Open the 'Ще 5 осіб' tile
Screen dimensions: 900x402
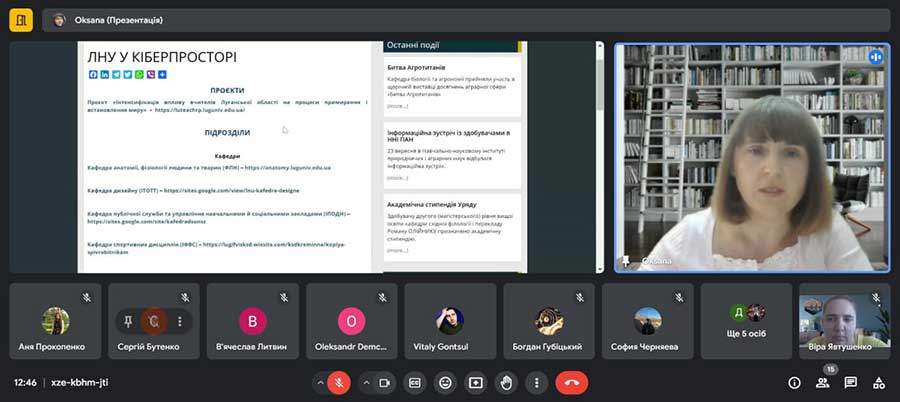coord(746,321)
